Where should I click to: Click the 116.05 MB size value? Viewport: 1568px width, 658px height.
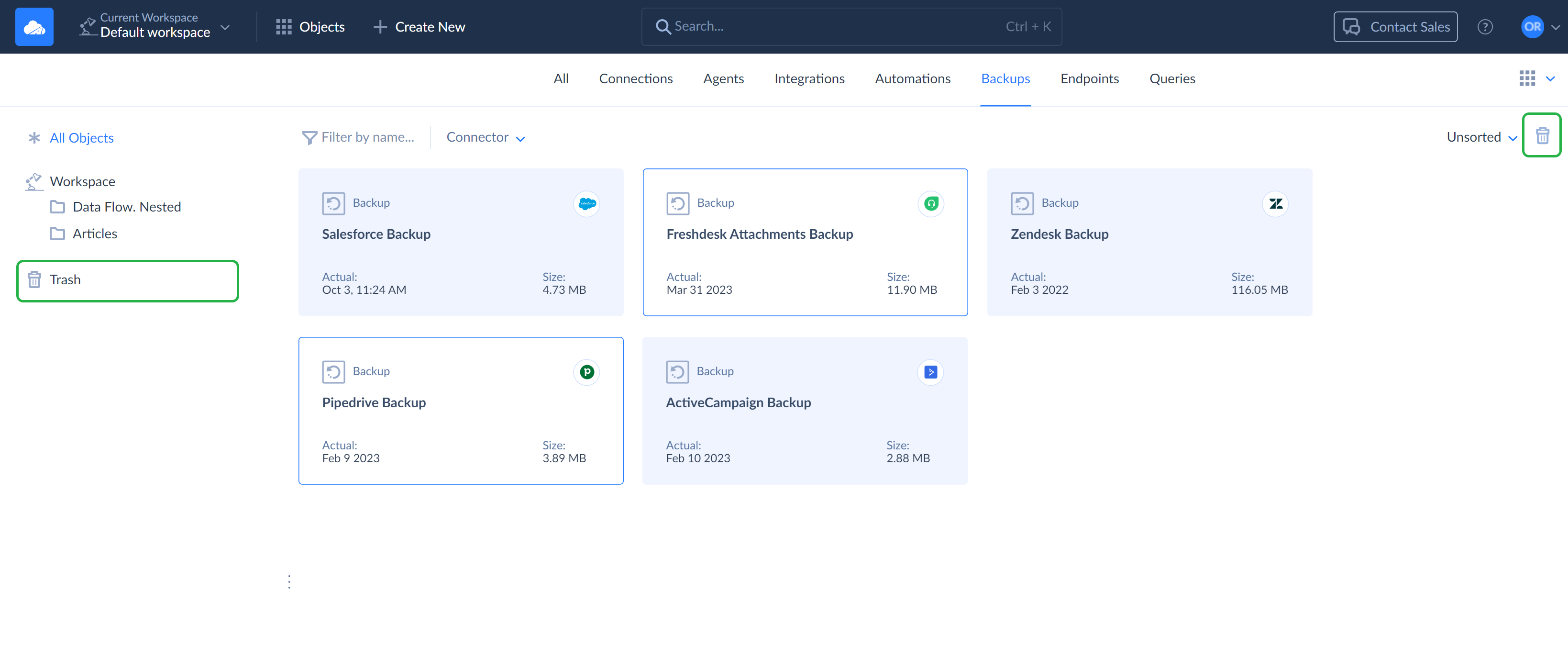[x=1259, y=290]
